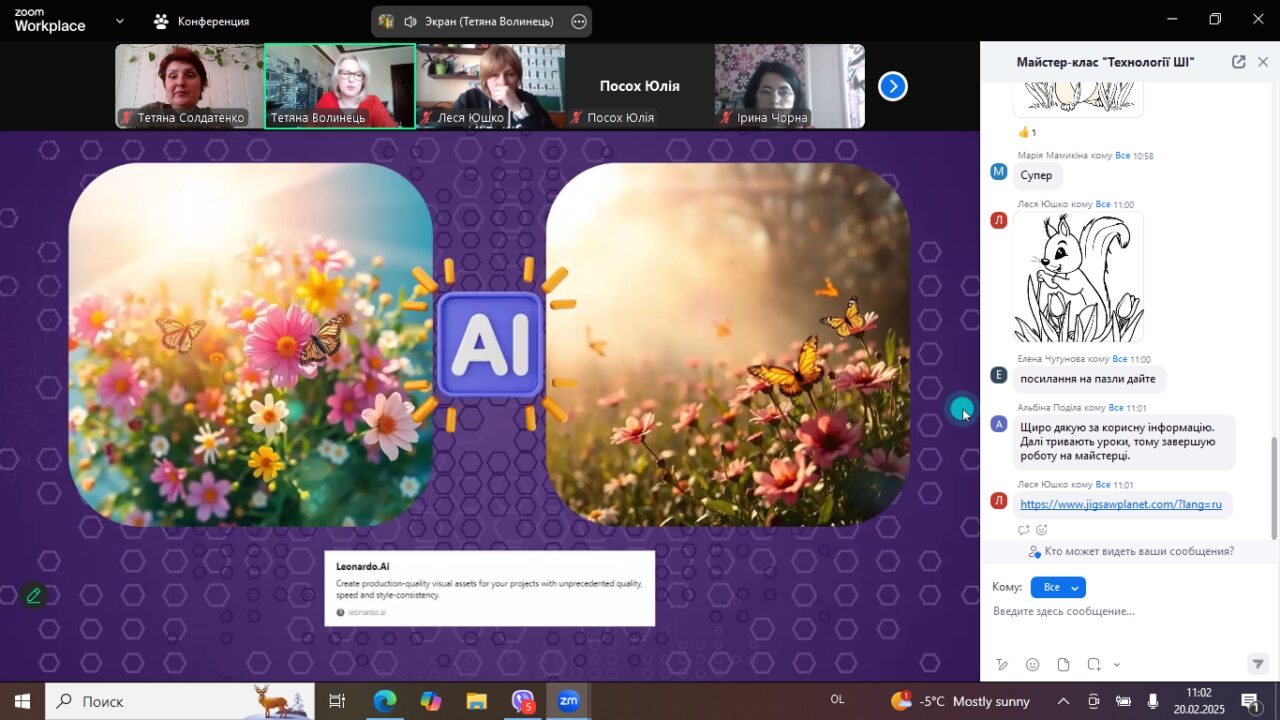Image resolution: width=1280 pixels, height=720 pixels.
Task: Attach a file using the chat file icon
Action: point(1063,665)
